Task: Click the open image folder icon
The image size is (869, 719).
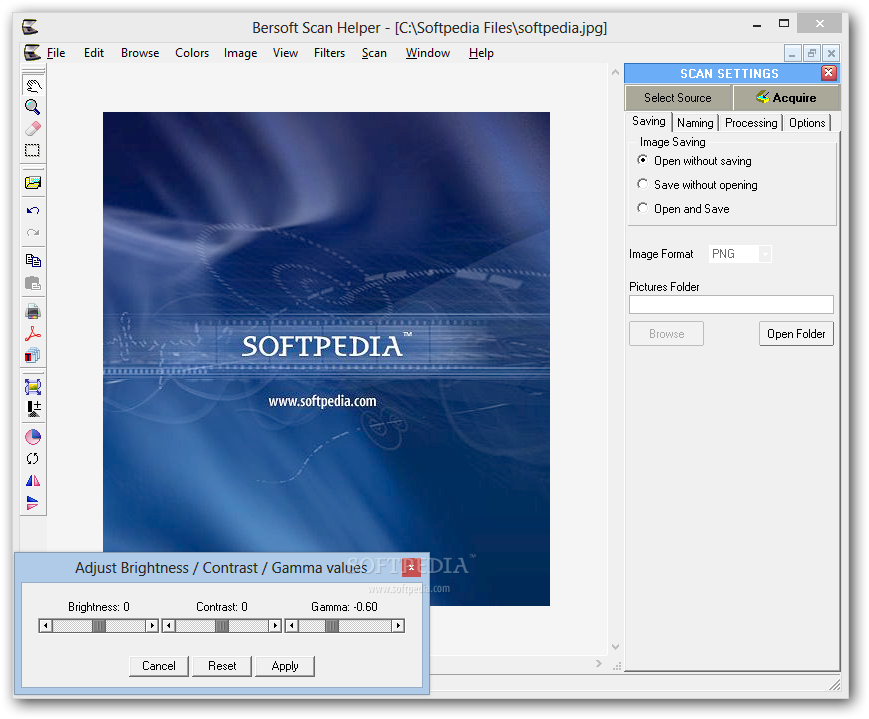Action: click(x=33, y=182)
